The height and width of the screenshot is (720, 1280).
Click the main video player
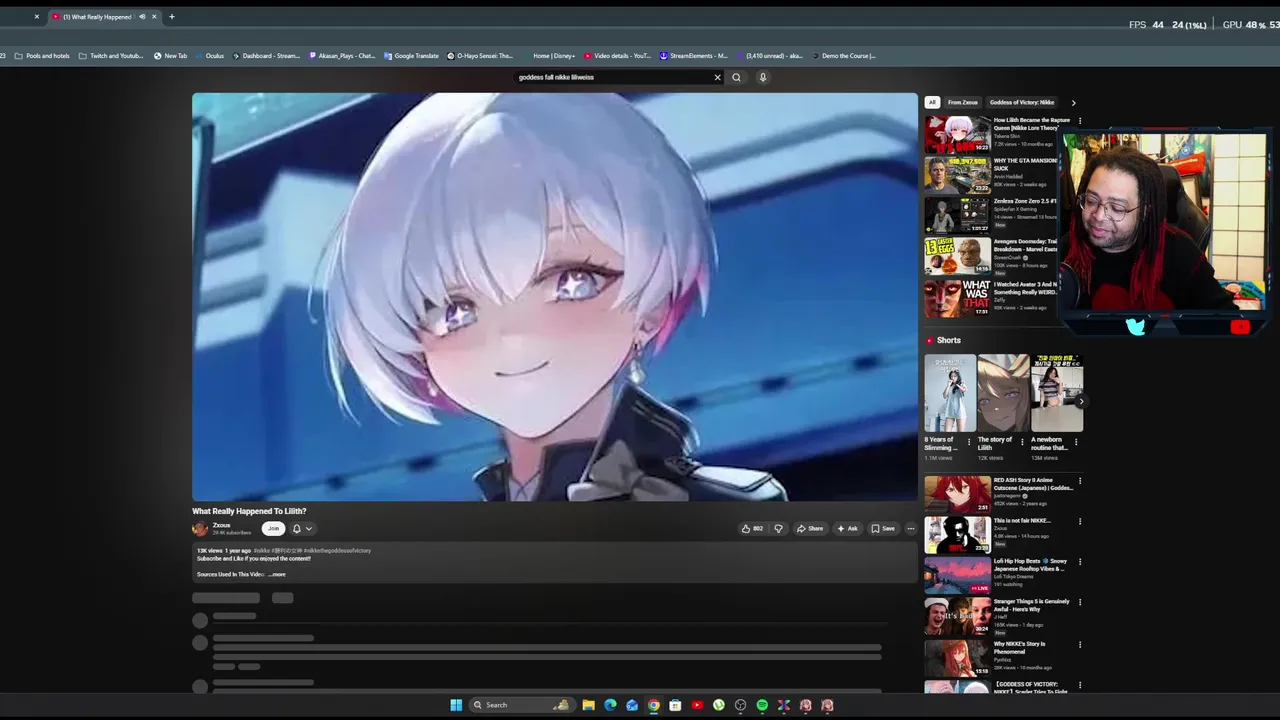point(554,297)
